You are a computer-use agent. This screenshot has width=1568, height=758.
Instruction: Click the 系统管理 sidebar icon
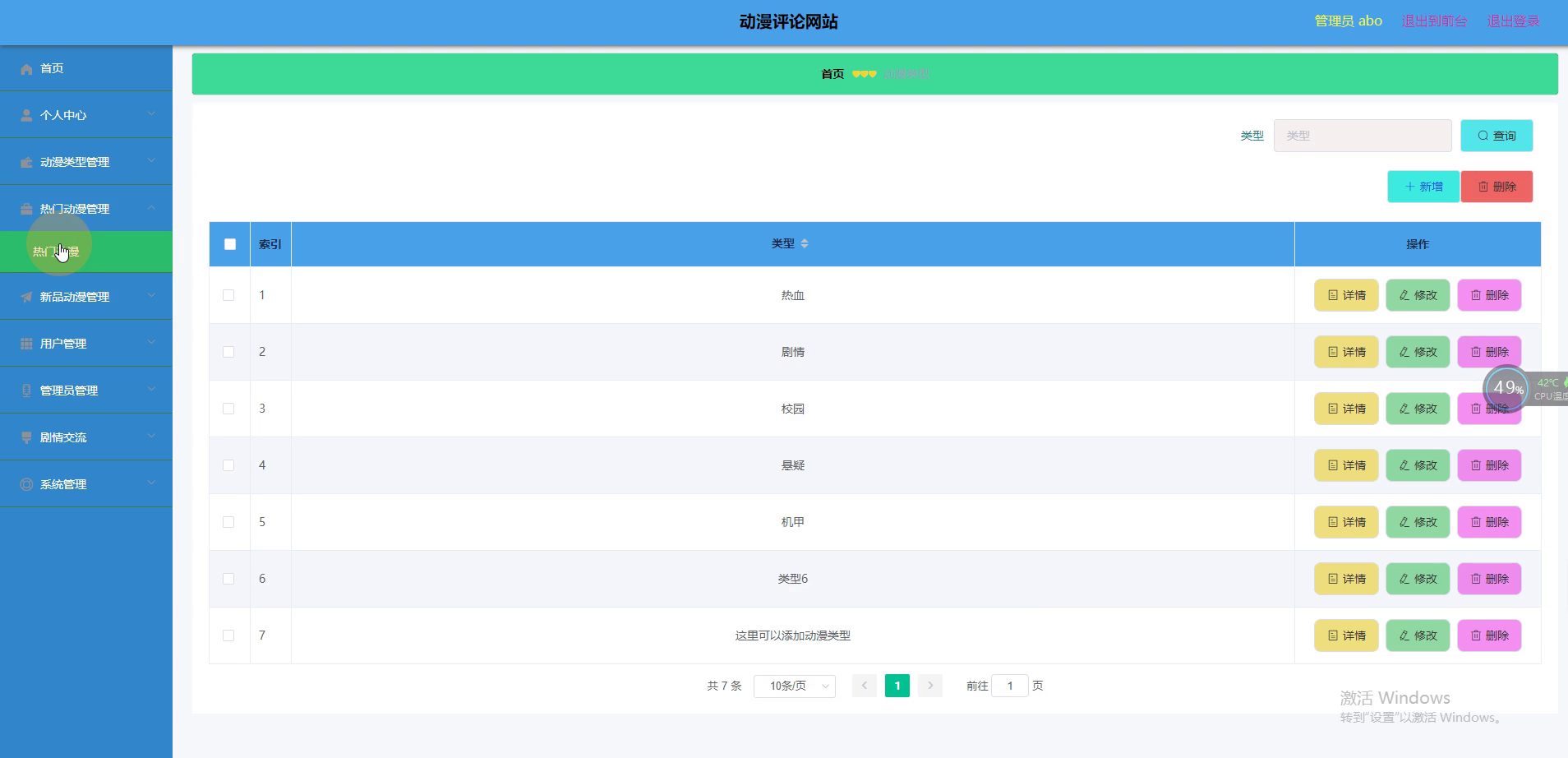pos(26,485)
